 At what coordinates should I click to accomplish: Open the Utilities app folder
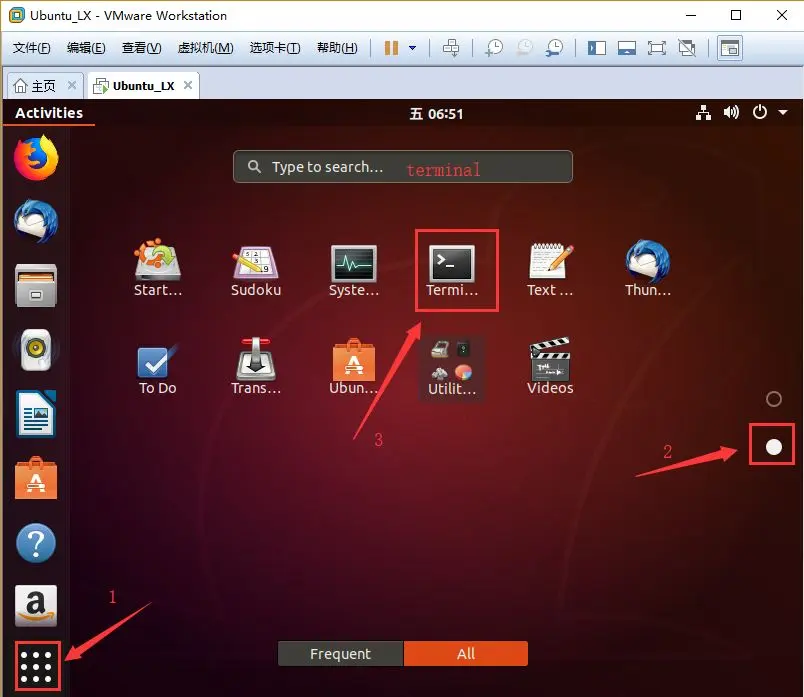[x=452, y=367]
